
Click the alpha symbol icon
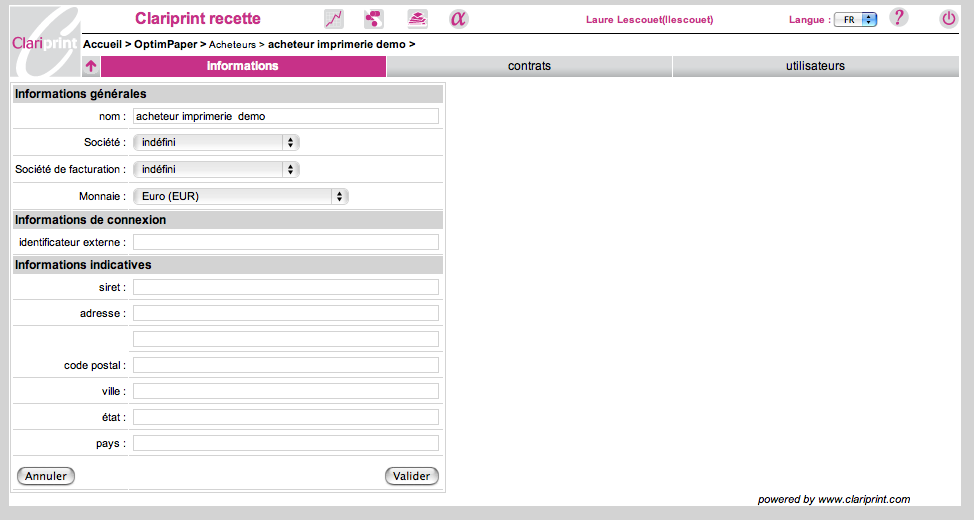click(x=458, y=19)
